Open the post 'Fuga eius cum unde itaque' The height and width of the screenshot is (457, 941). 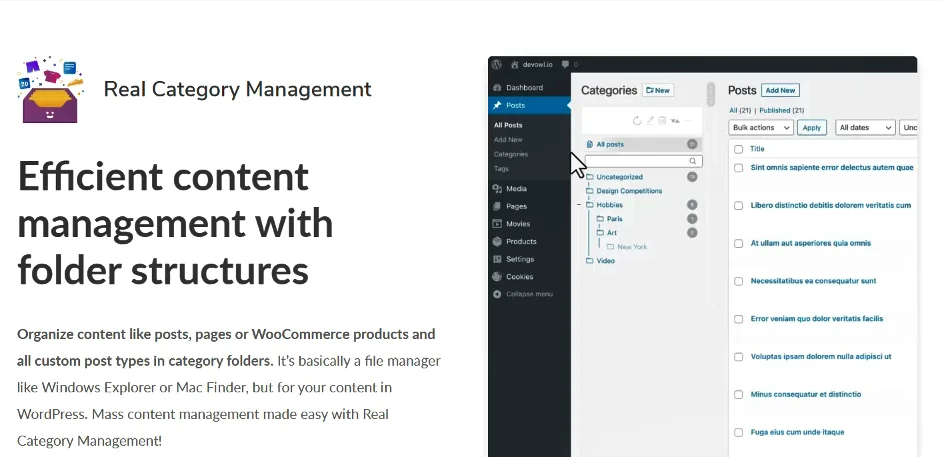(798, 432)
